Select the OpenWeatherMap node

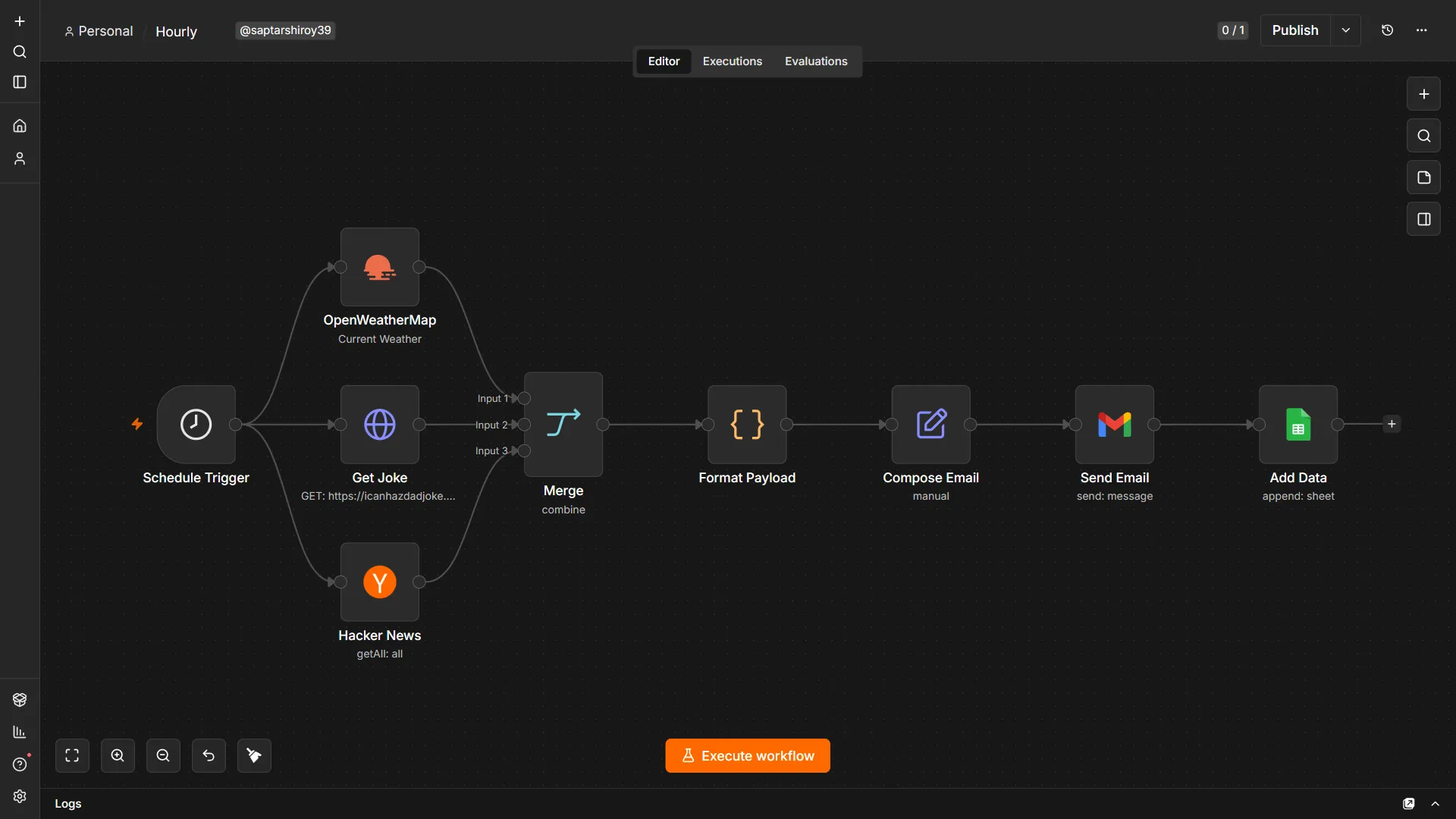(x=379, y=267)
